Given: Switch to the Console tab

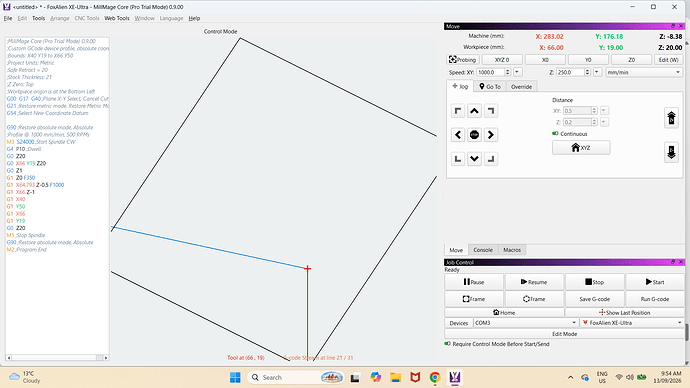Looking at the screenshot, I should (x=483, y=250).
